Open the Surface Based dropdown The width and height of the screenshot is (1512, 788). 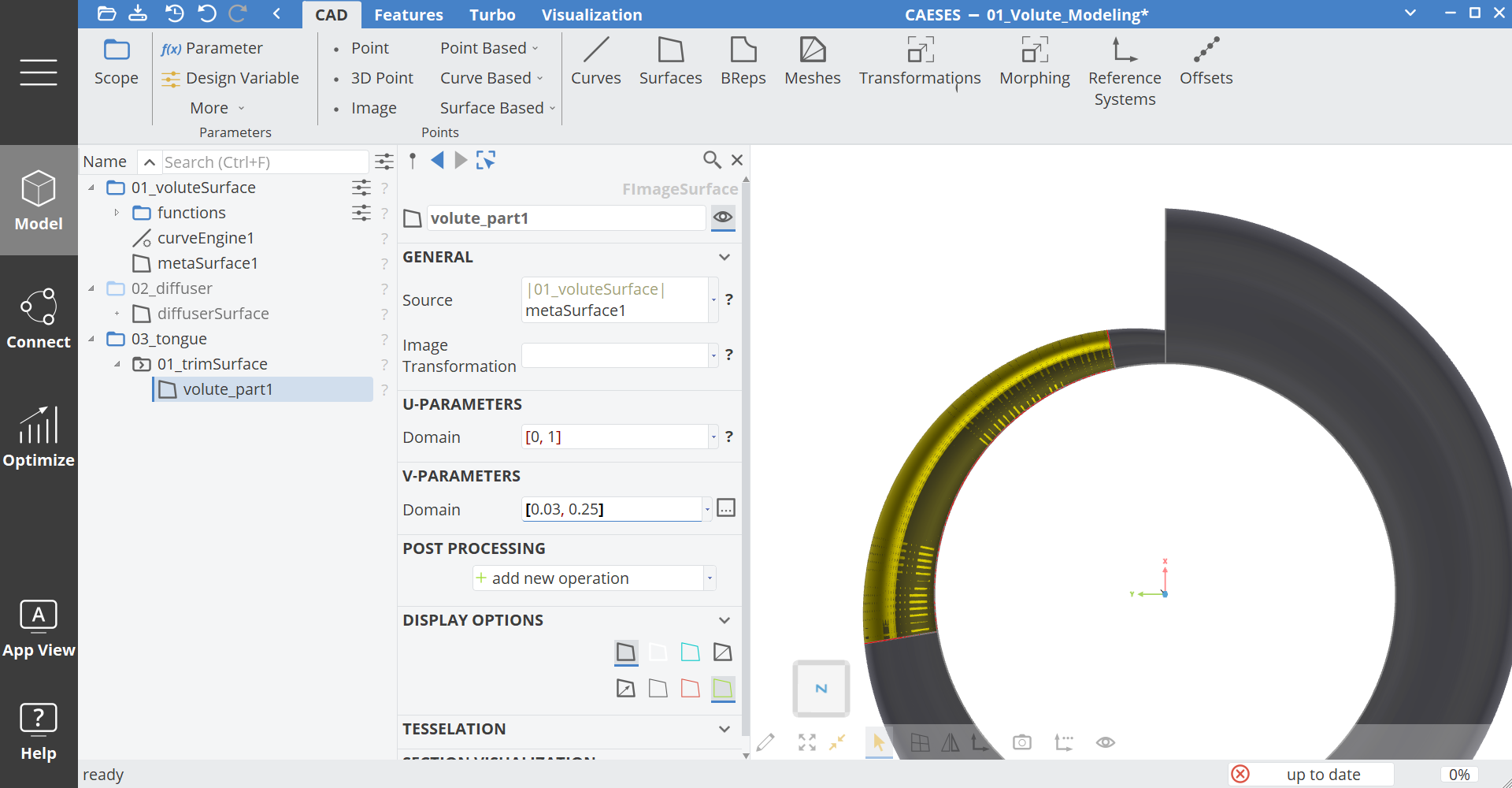[x=498, y=108]
